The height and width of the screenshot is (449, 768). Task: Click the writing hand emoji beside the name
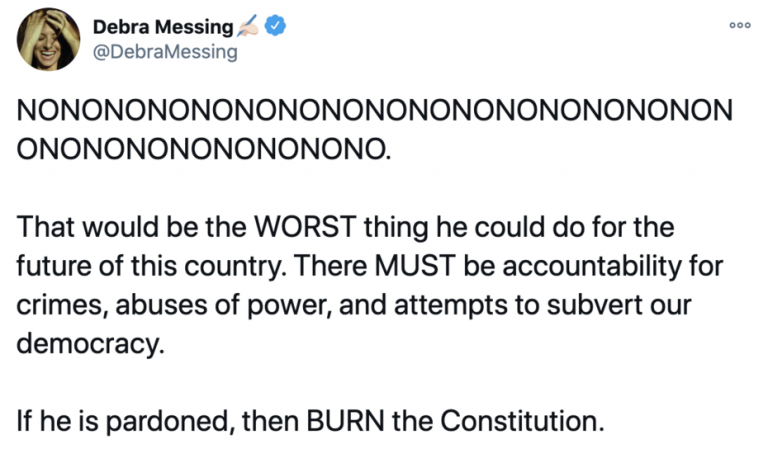pyautogui.click(x=248, y=27)
